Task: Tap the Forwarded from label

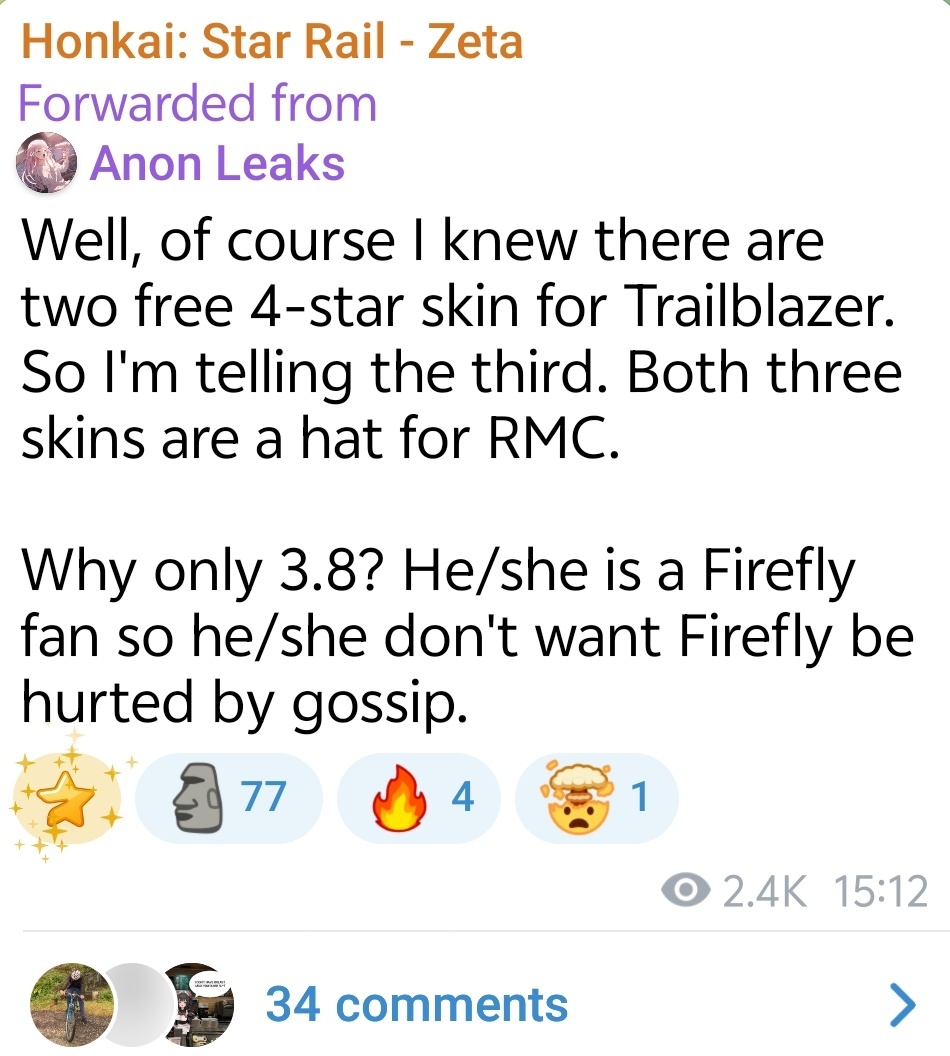Action: 197,102
